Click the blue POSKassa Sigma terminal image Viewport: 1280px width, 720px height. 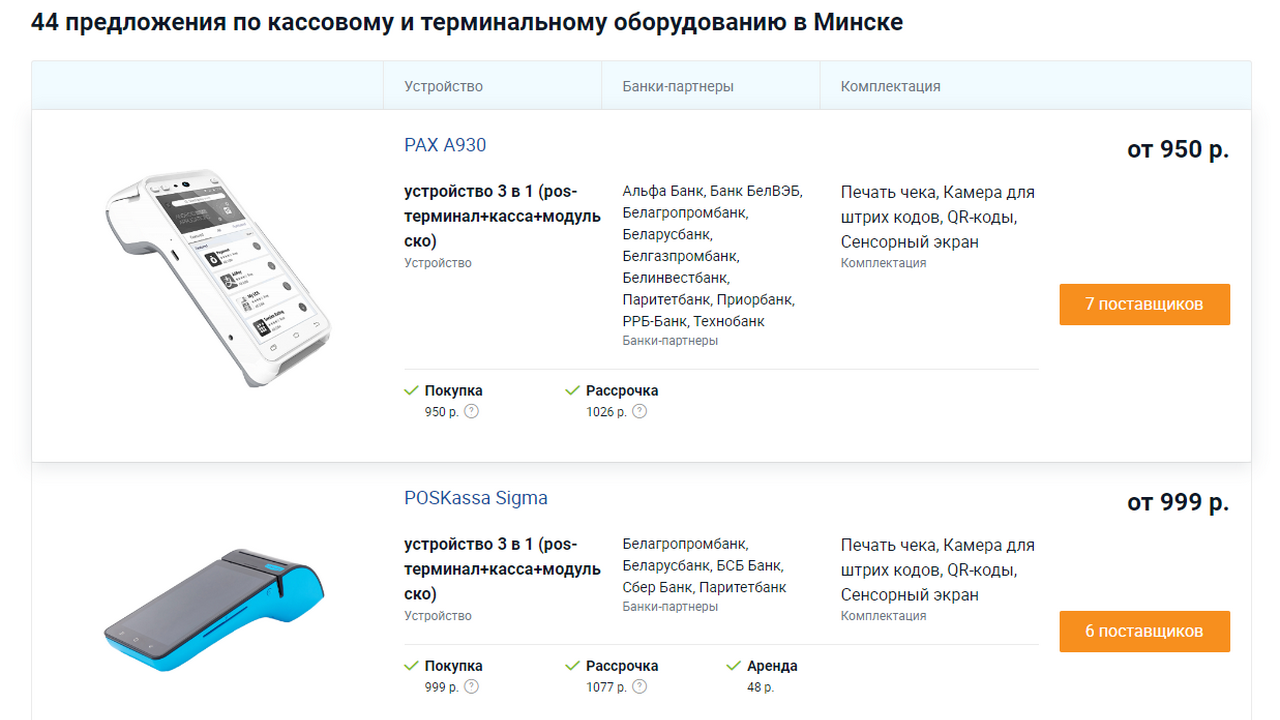pos(214,608)
